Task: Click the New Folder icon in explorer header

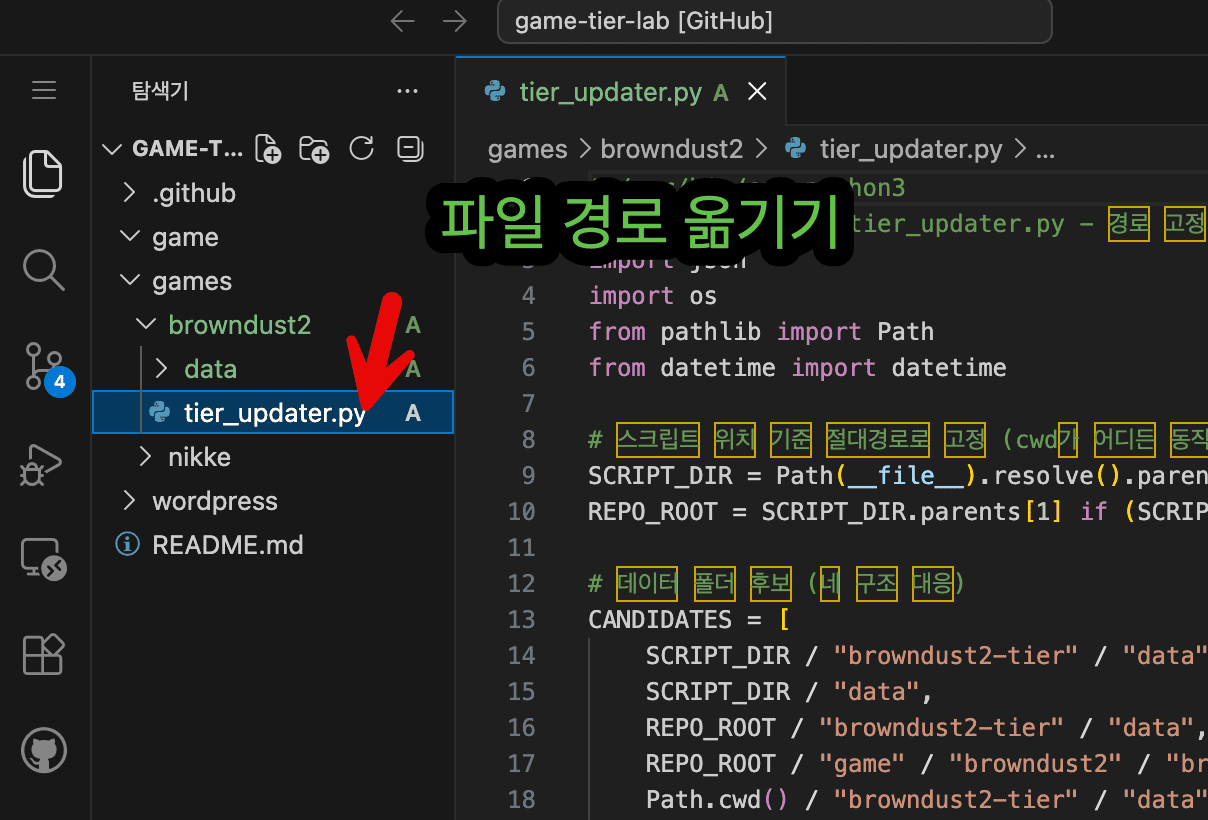Action: click(x=315, y=149)
